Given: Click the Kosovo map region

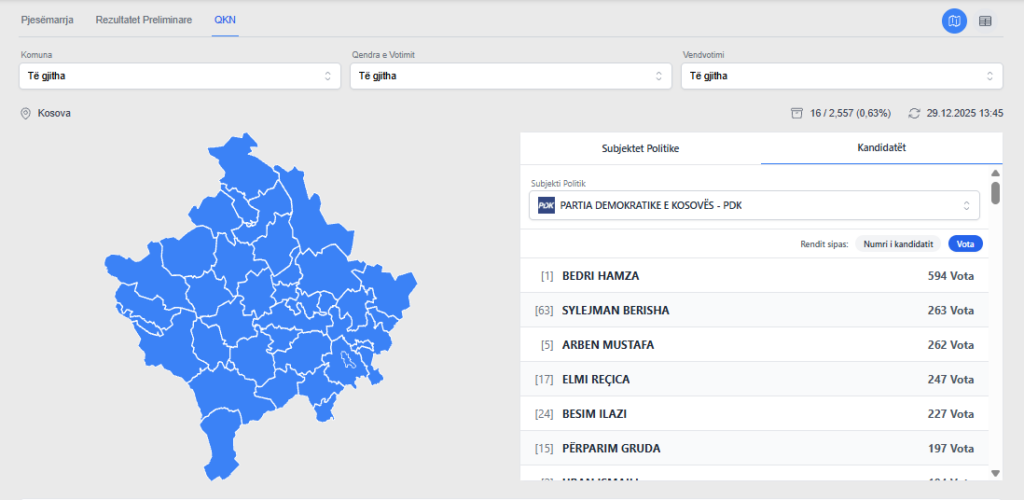Looking at the screenshot, I should coord(260,300).
